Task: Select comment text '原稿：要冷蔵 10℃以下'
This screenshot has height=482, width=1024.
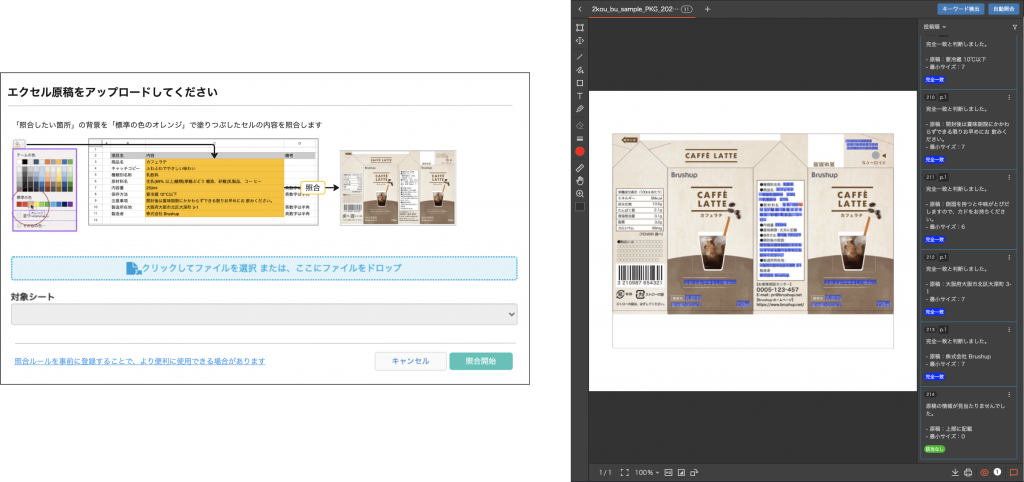Action: click(957, 59)
